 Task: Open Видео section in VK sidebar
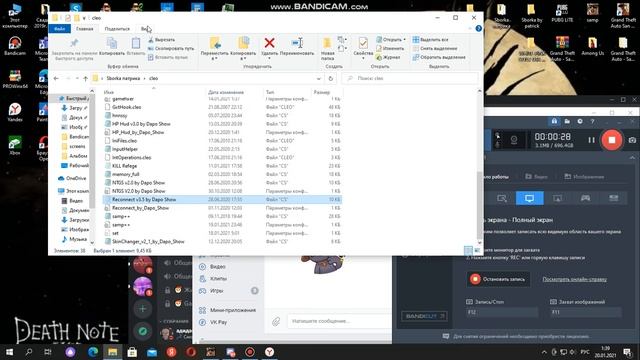(x=218, y=267)
